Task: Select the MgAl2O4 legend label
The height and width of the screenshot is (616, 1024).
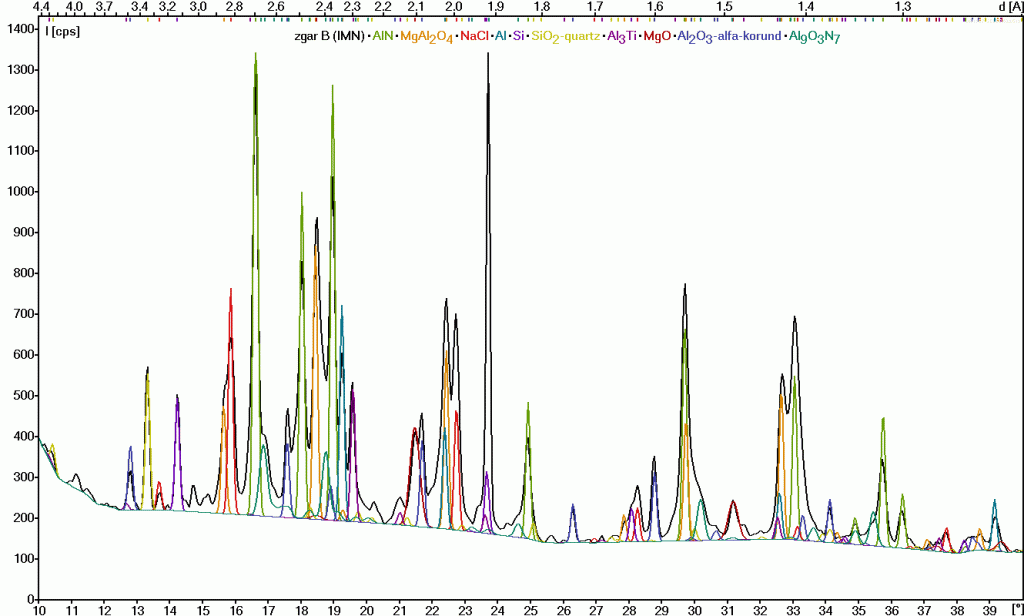Action: click(x=426, y=37)
